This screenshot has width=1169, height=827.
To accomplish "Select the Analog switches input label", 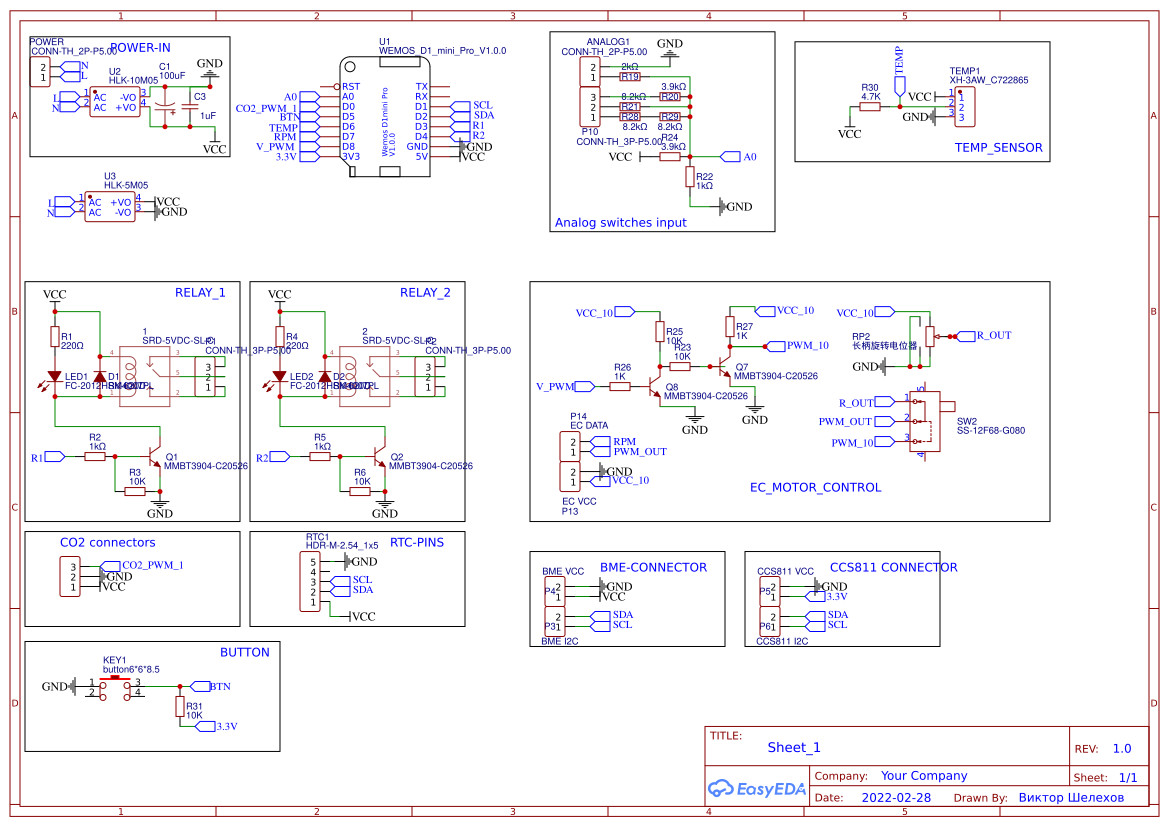I will tap(620, 223).
